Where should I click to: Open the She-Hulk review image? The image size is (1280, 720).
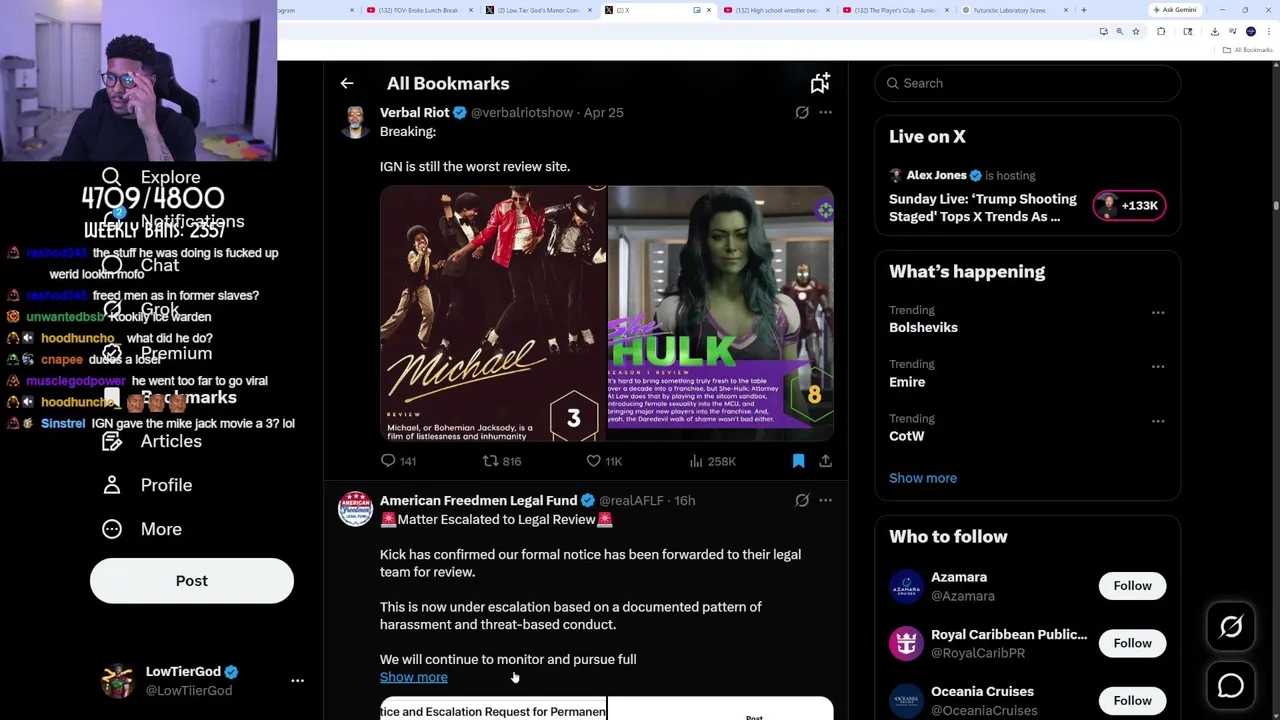721,313
